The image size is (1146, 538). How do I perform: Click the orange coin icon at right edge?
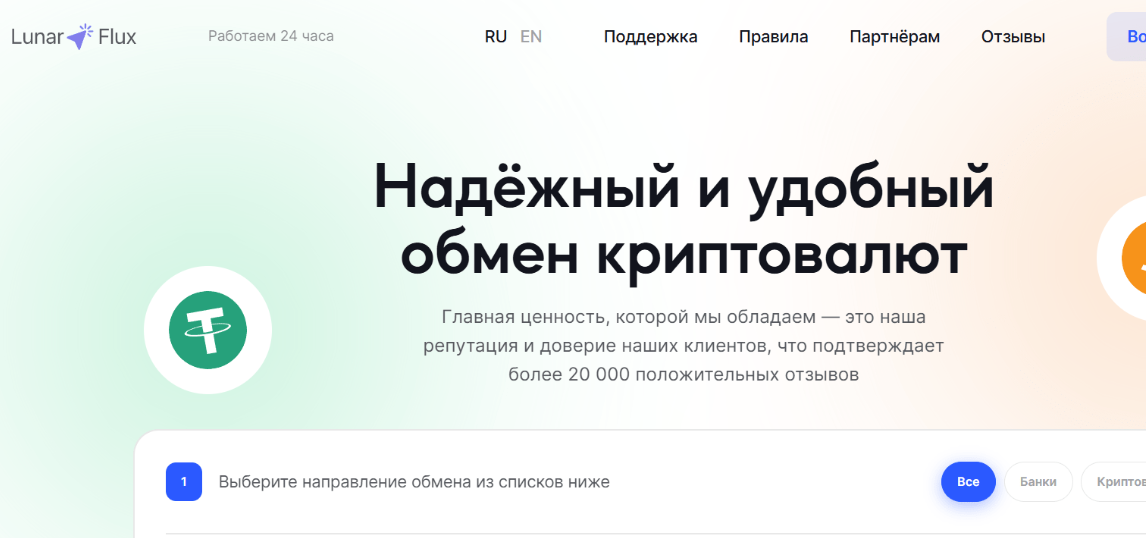[x=1133, y=257]
